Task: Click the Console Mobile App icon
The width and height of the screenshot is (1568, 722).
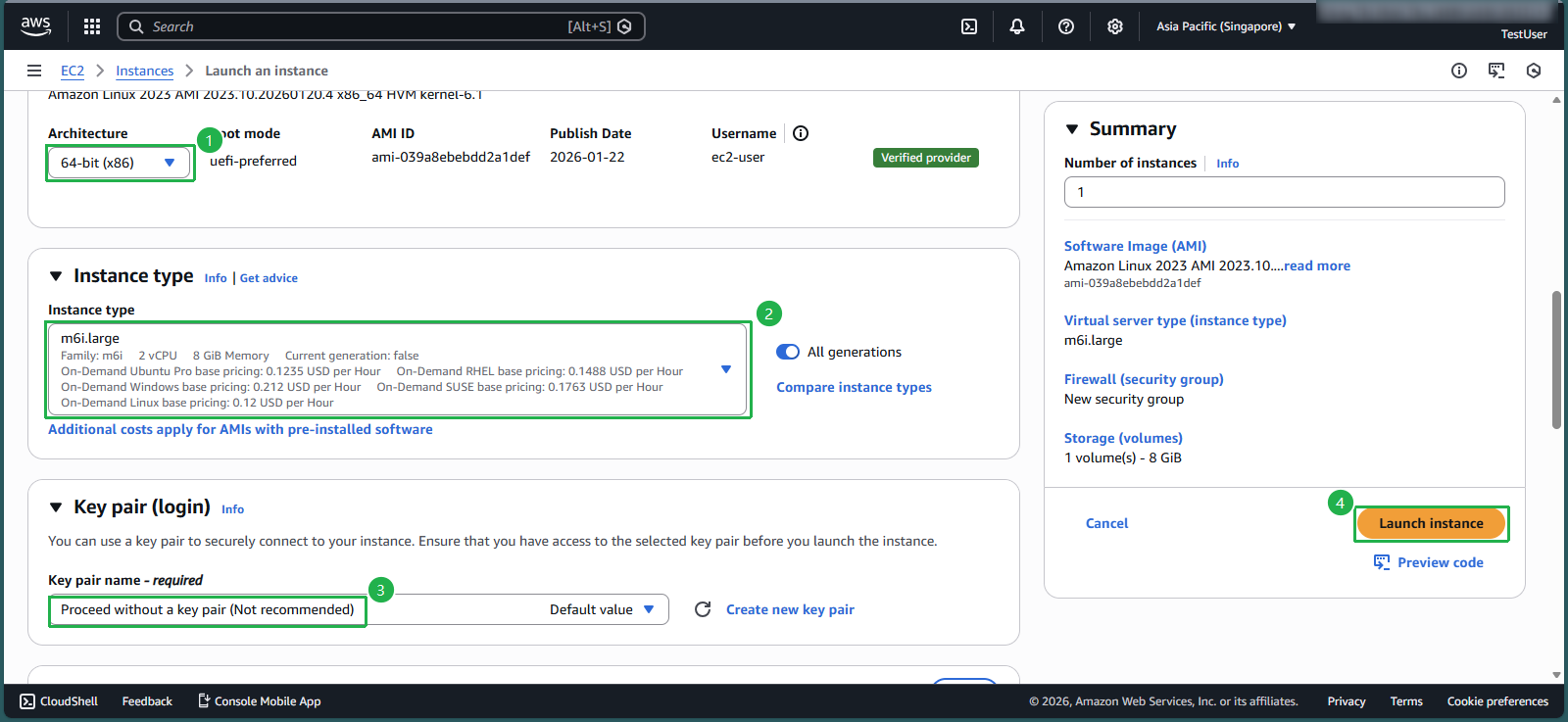Action: [x=204, y=701]
